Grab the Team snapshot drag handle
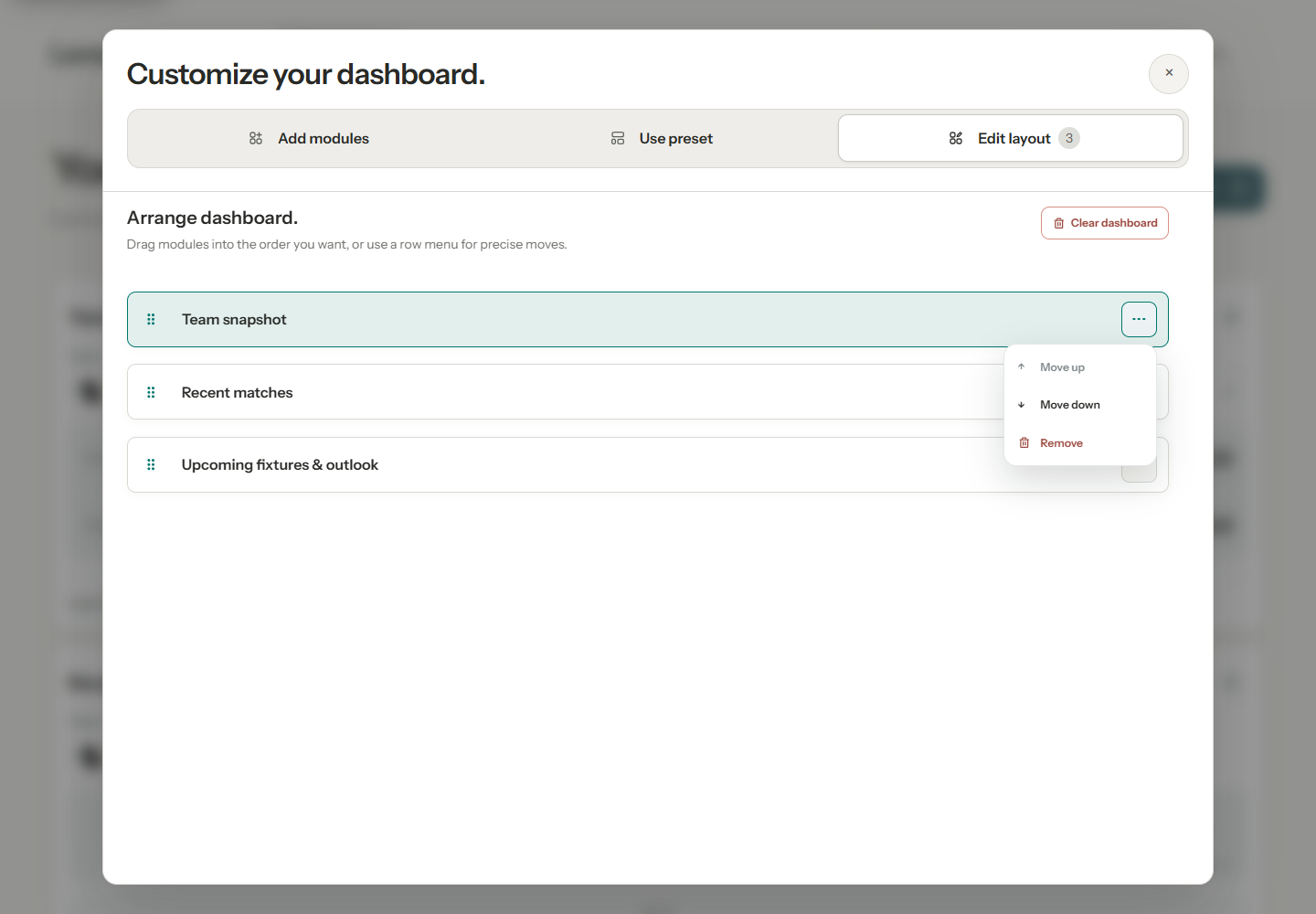 [151, 319]
